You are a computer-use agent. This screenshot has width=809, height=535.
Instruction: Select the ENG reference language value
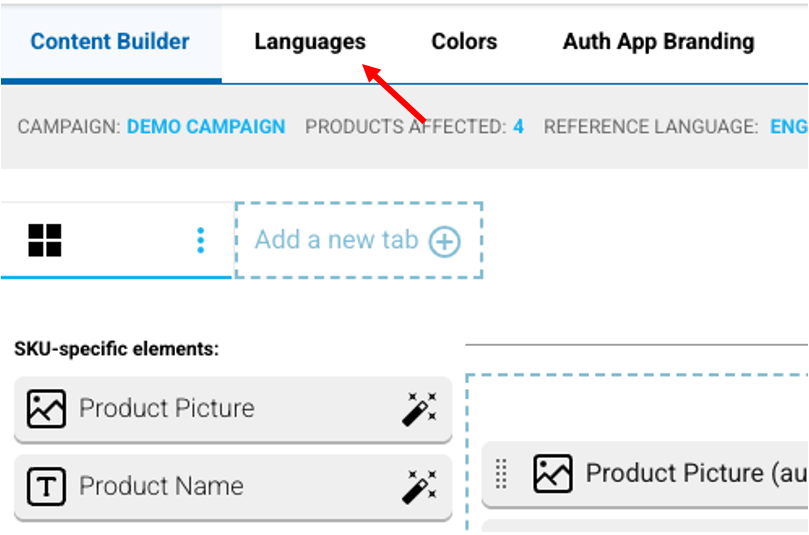pyautogui.click(x=789, y=127)
